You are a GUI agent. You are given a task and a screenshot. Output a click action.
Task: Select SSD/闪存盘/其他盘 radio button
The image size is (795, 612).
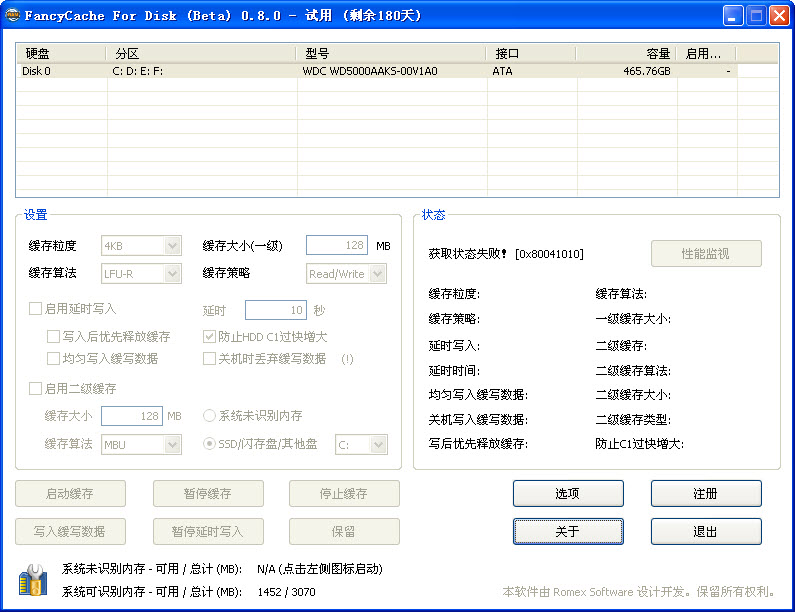(x=210, y=443)
